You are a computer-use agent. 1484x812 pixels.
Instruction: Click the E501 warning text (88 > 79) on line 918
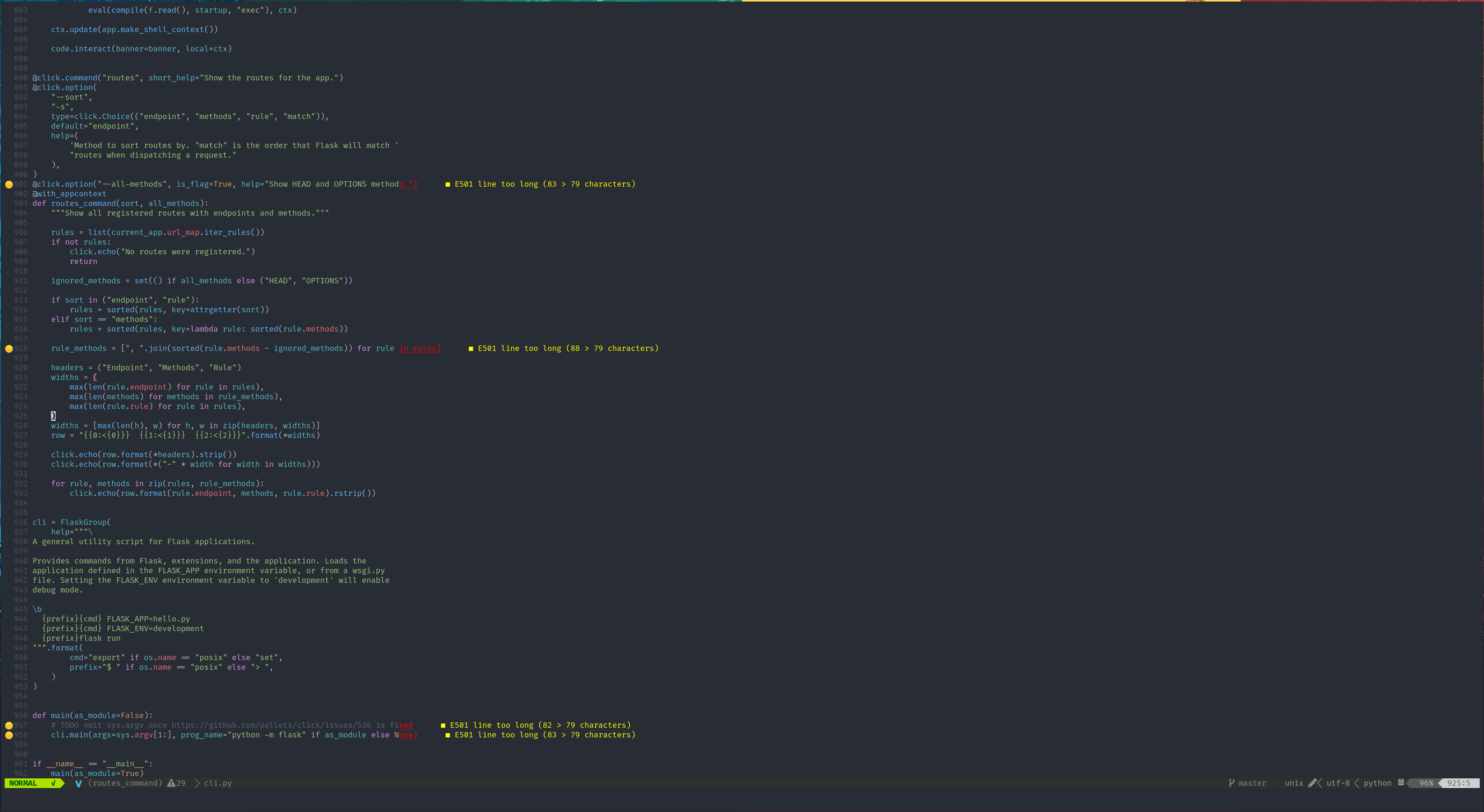click(x=568, y=348)
